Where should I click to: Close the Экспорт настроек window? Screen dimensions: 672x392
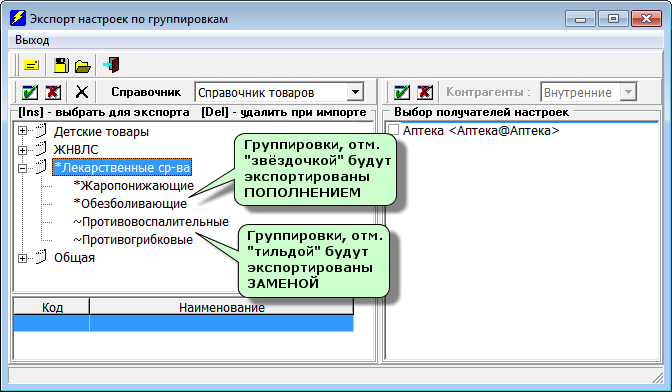[646, 19]
